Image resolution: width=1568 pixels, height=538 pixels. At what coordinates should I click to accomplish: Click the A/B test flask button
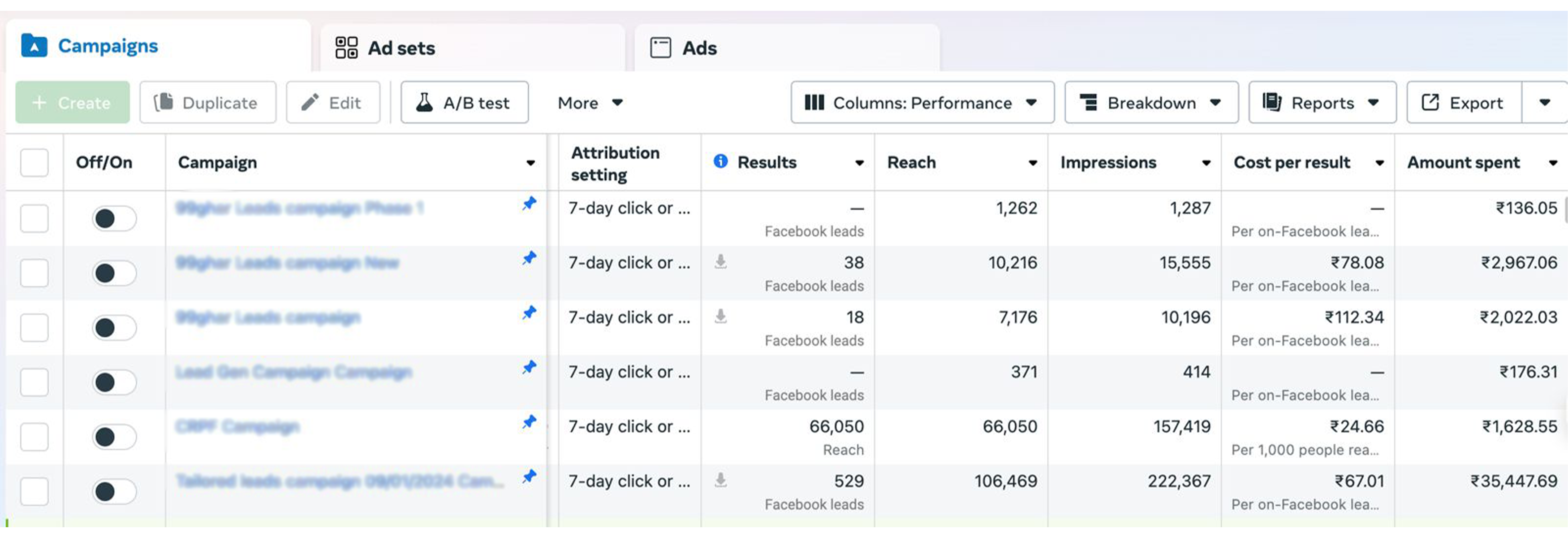point(465,103)
